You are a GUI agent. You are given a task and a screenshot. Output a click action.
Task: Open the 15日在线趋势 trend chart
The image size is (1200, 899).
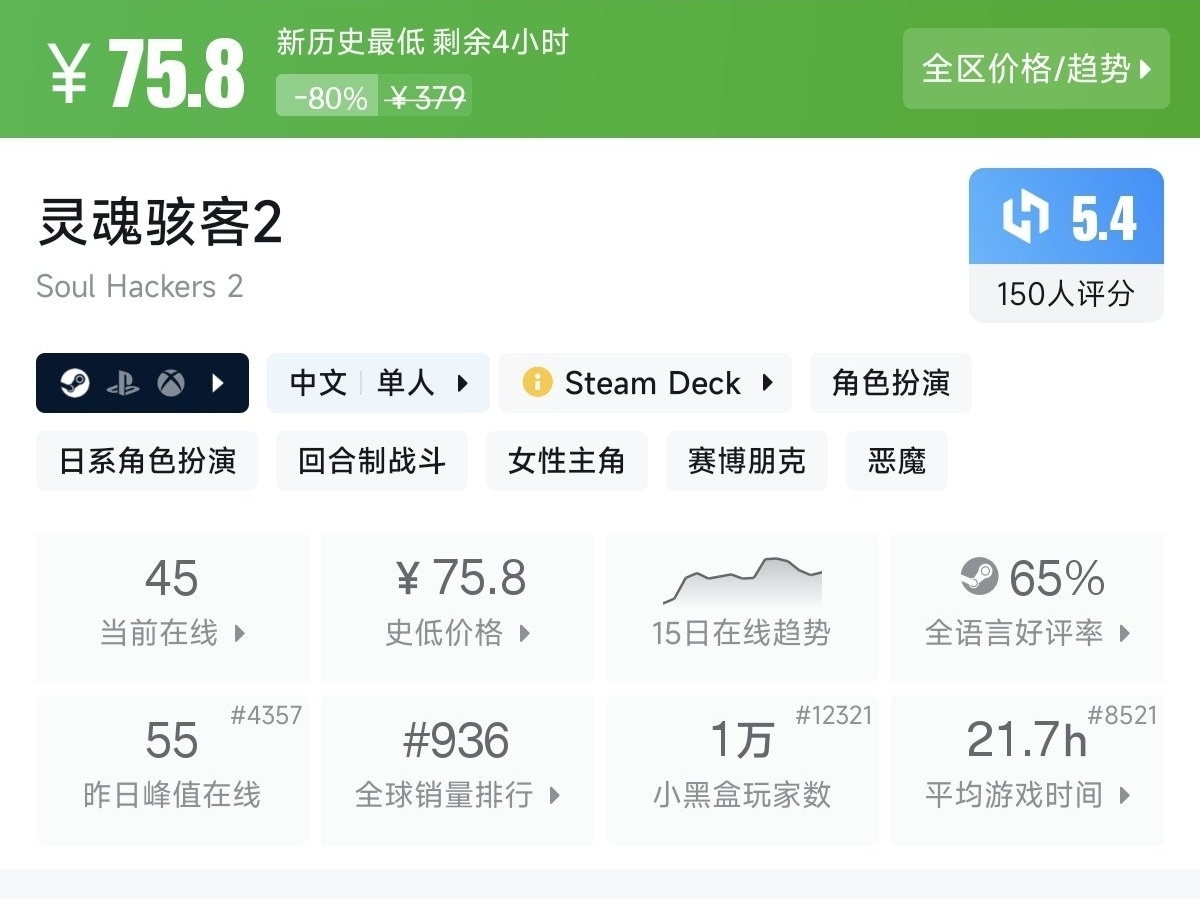pyautogui.click(x=742, y=606)
